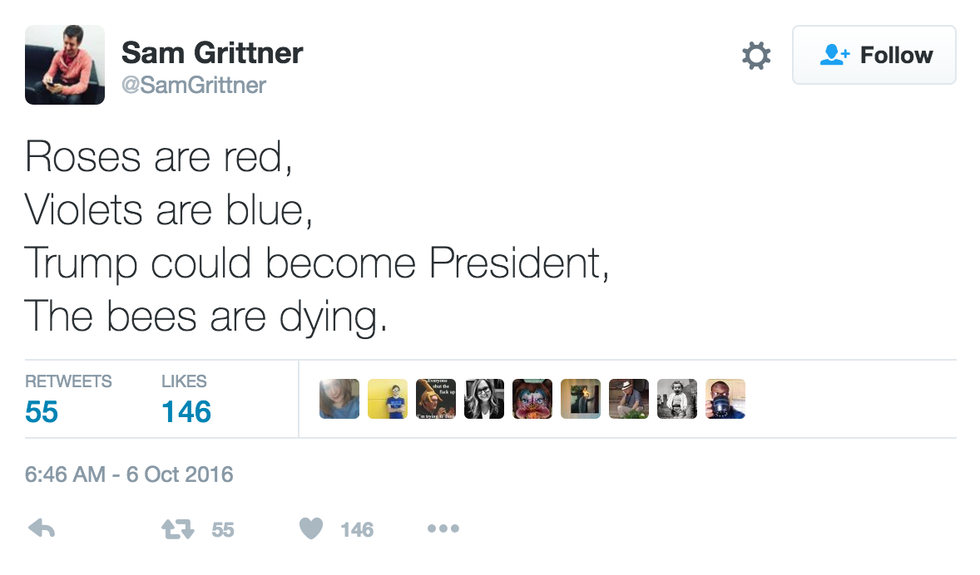Click the man in white hat avatar

pyautogui.click(x=629, y=399)
